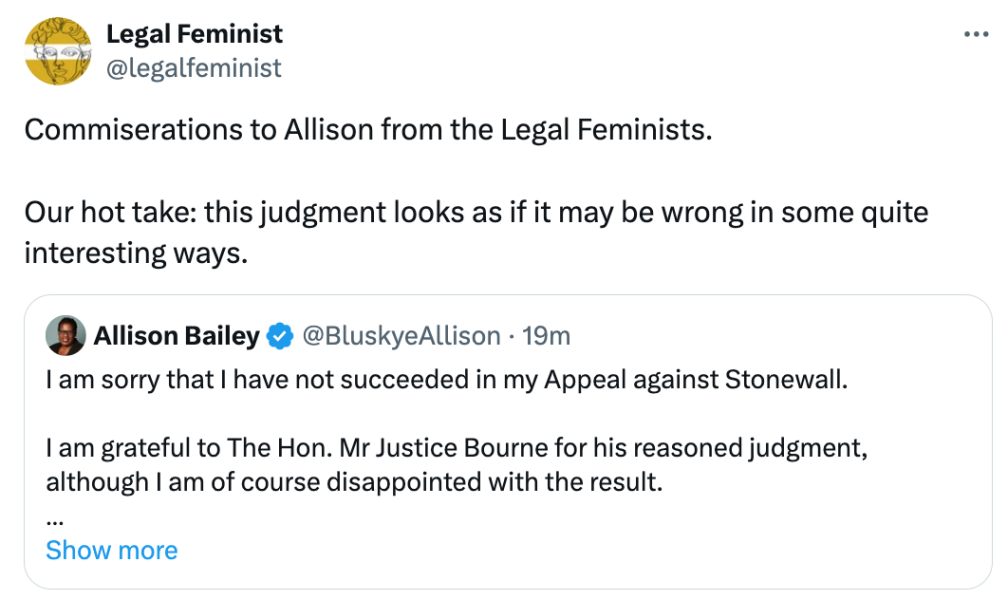Click Allison Bailey's profile picture
Image resolution: width=1008 pixels, height=600 pixels.
(x=64, y=336)
